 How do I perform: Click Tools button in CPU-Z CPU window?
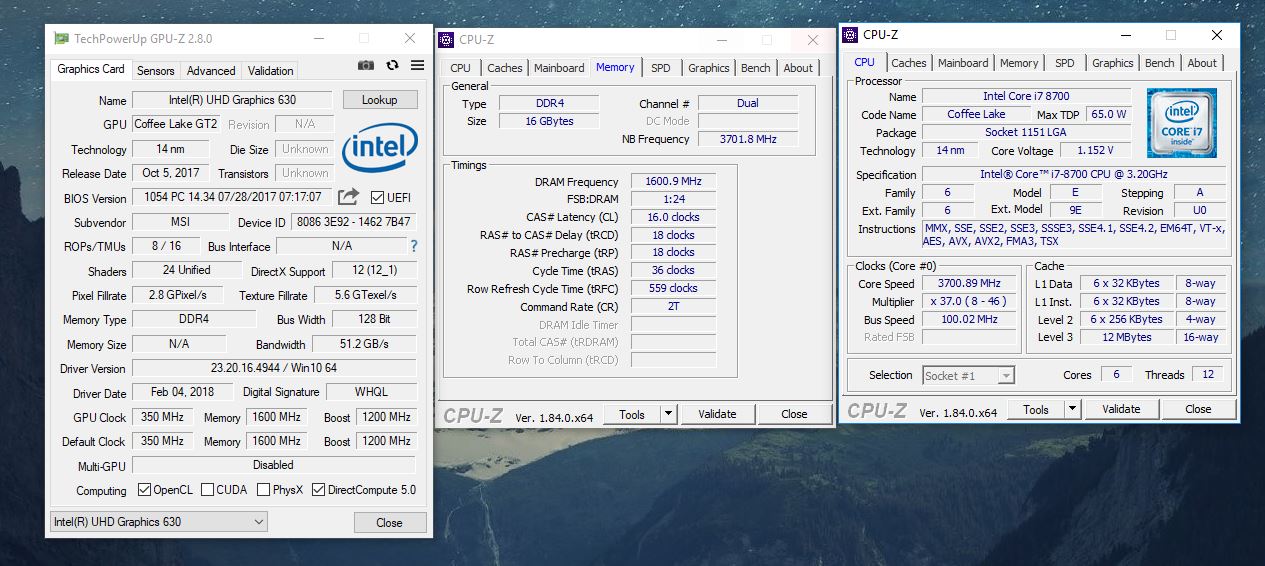pyautogui.click(x=1036, y=409)
